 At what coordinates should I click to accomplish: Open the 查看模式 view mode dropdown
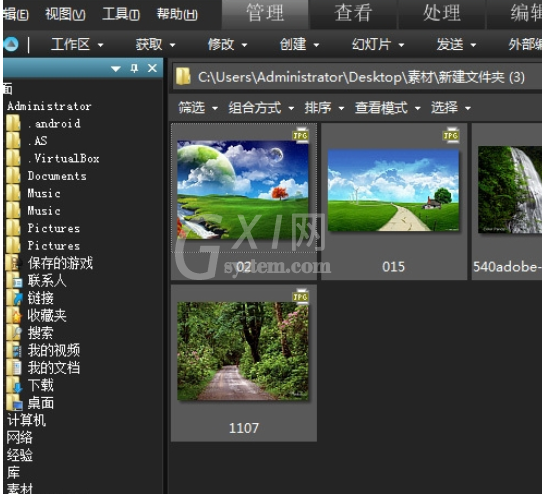click(x=387, y=108)
